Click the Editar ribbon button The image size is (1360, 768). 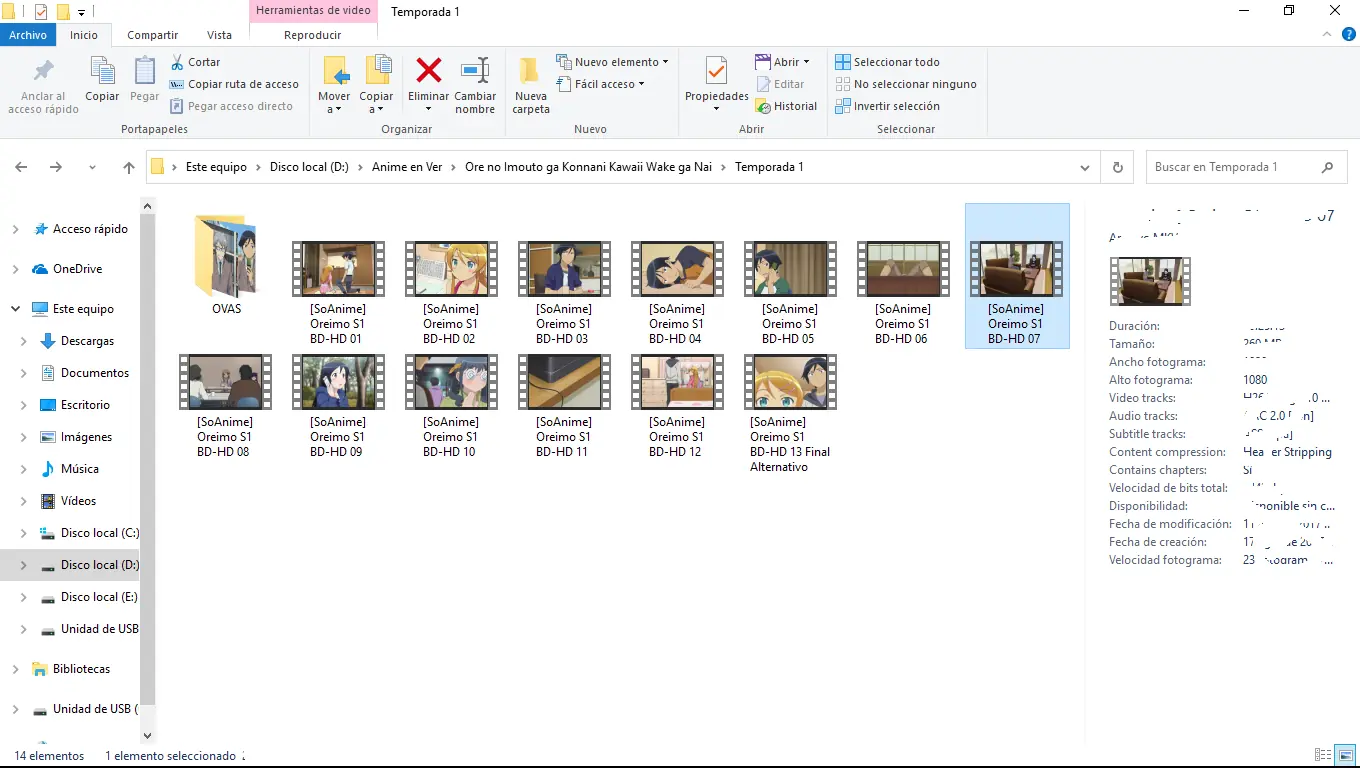pos(780,84)
